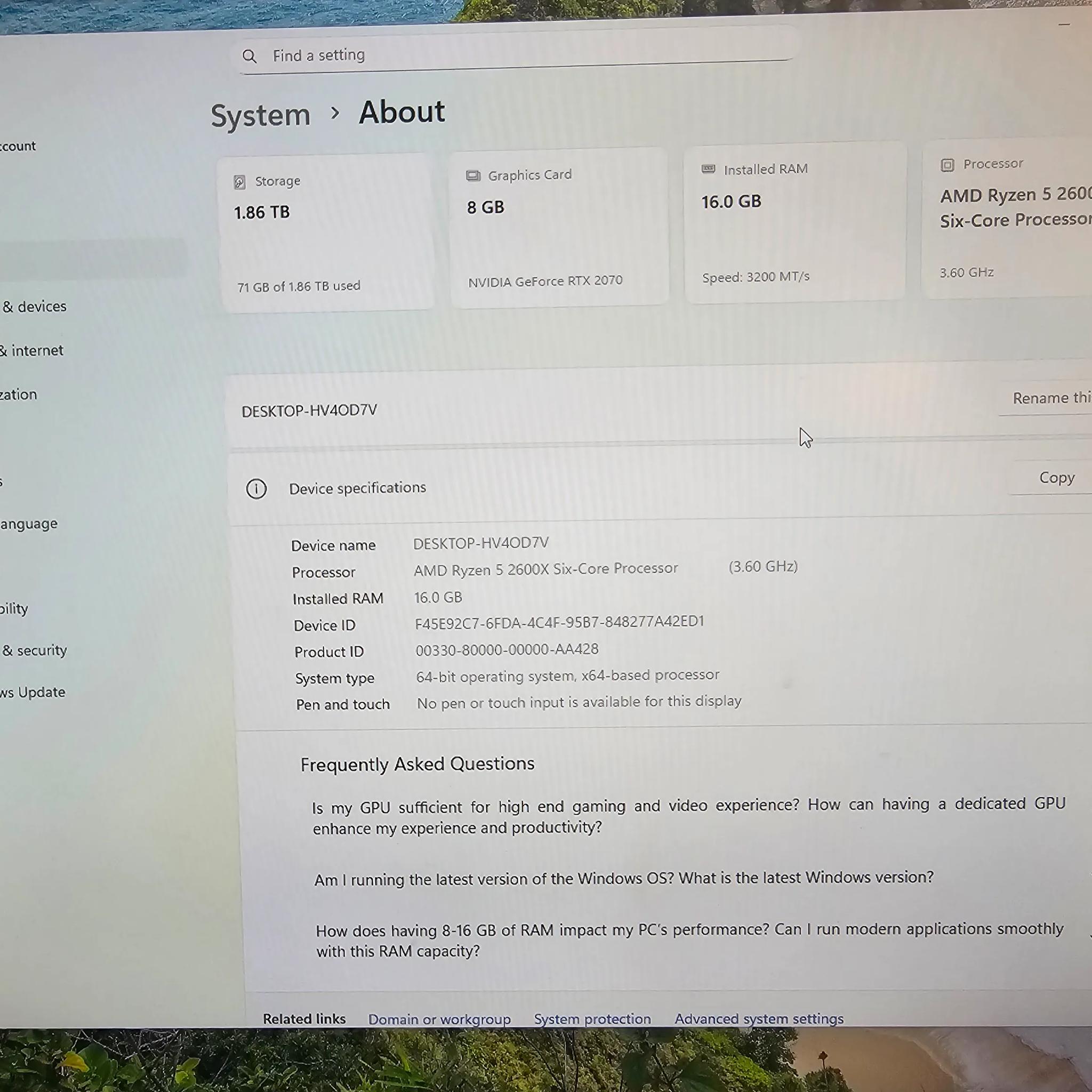The width and height of the screenshot is (1092, 1092).
Task: Click the breadcrumb chevron arrow
Action: tap(335, 113)
